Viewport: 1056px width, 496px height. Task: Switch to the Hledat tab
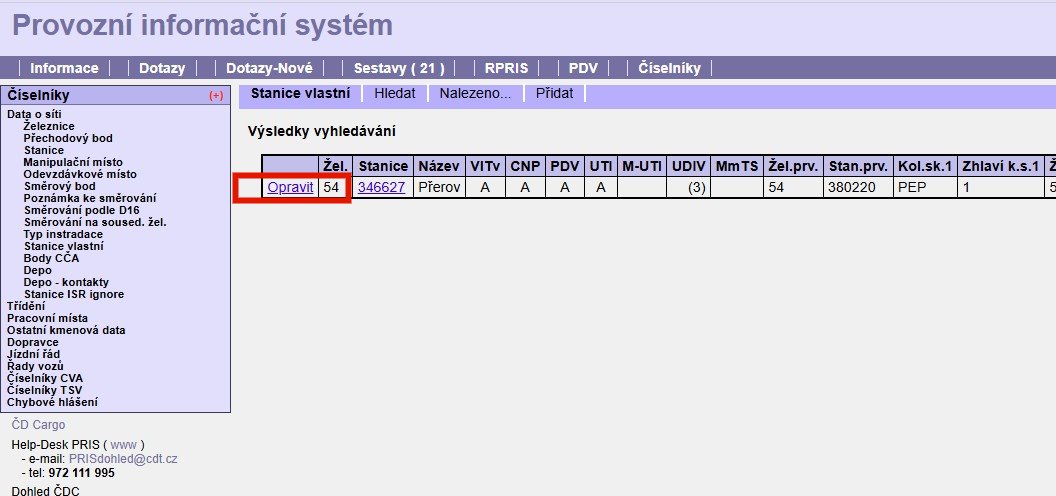(394, 93)
